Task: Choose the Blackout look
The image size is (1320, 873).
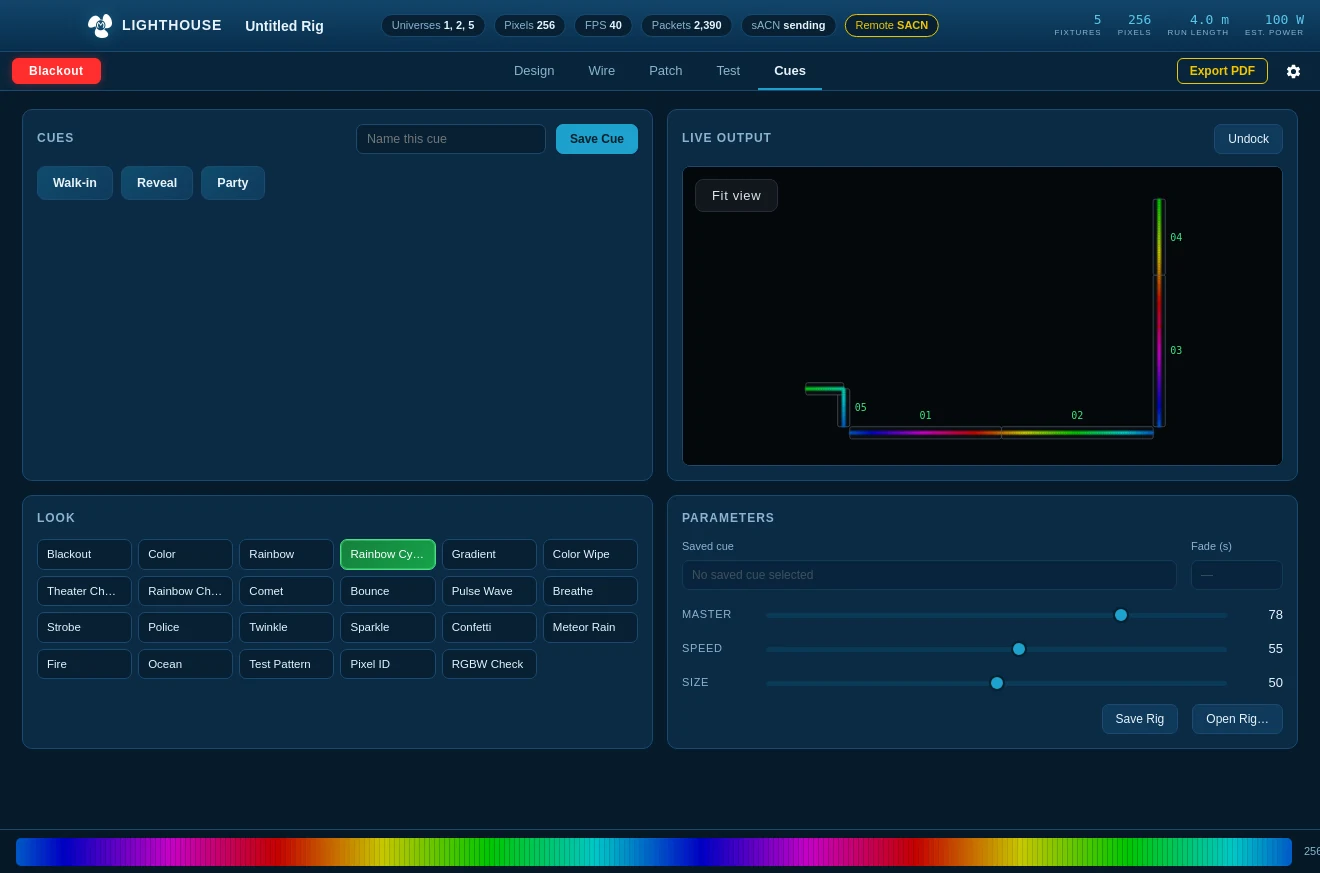Action: [x=84, y=554]
